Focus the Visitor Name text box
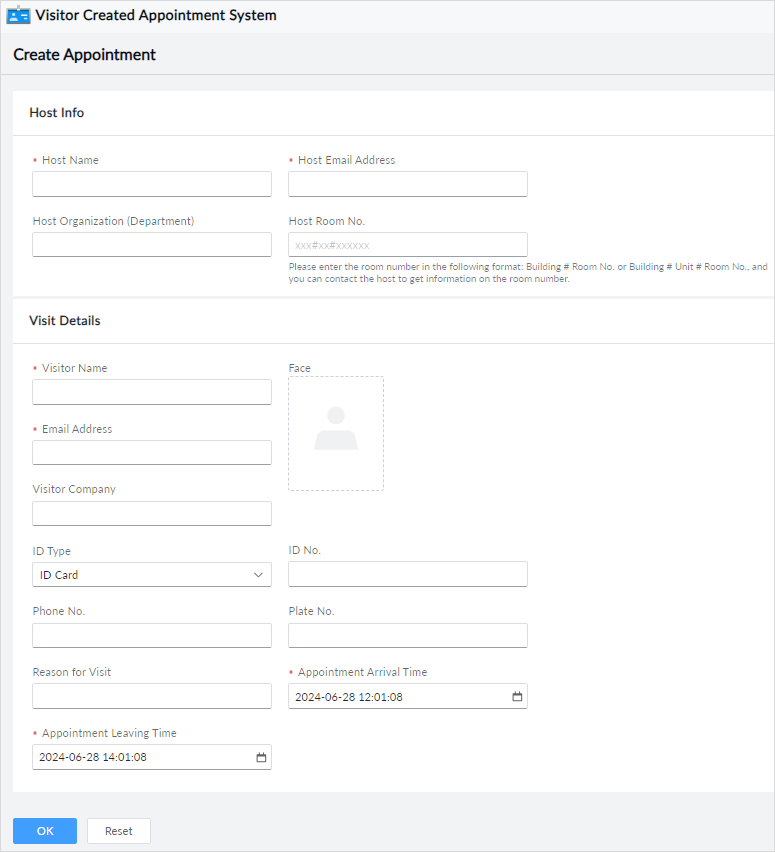Viewport: 775px width, 852px height. click(x=152, y=392)
